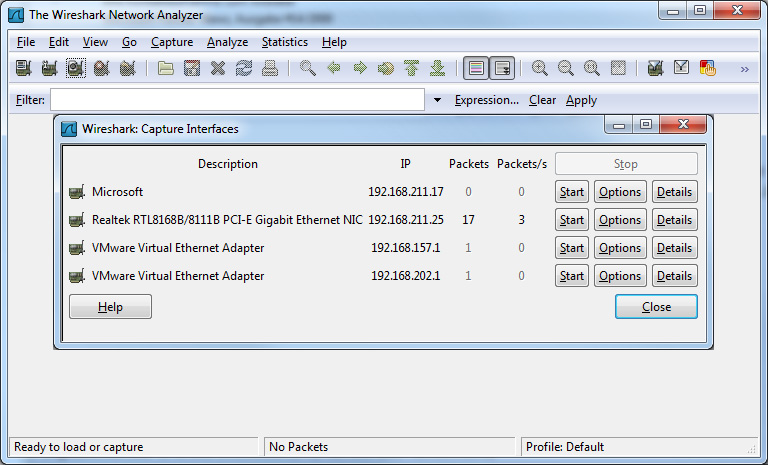This screenshot has width=768, height=465.
Task: Open a capture file with folder icon
Action: (166, 68)
